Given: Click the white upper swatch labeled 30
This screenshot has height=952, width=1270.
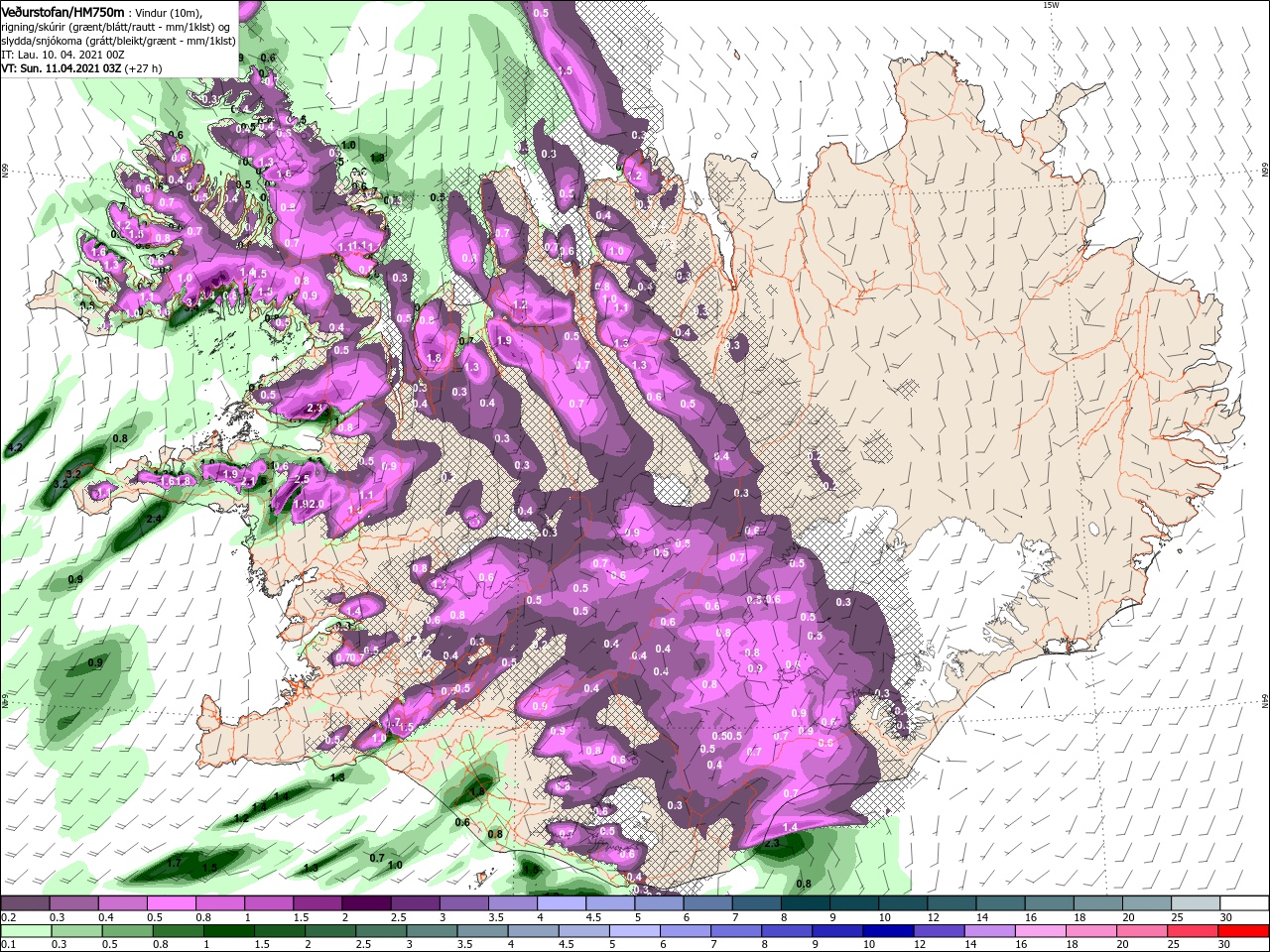Looking at the screenshot, I should click(x=1244, y=903).
